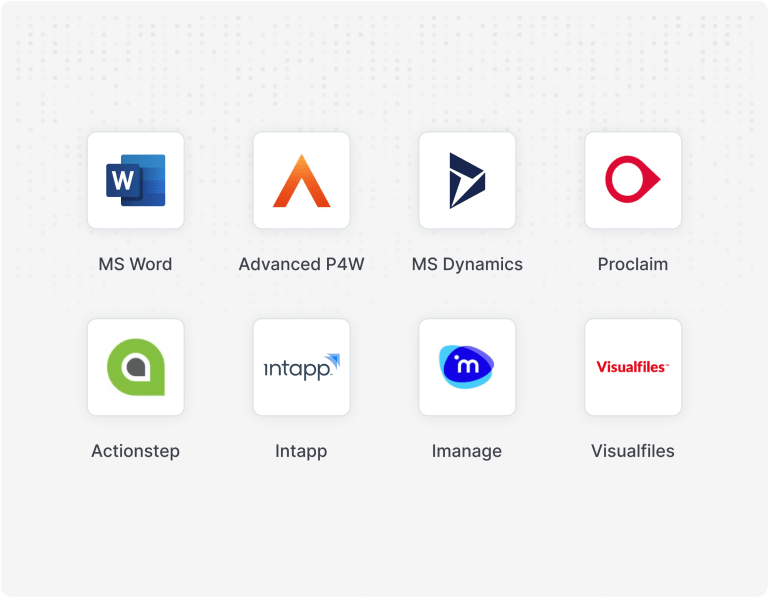
Task: Click the "MS Word" text label
Action: [x=135, y=265]
